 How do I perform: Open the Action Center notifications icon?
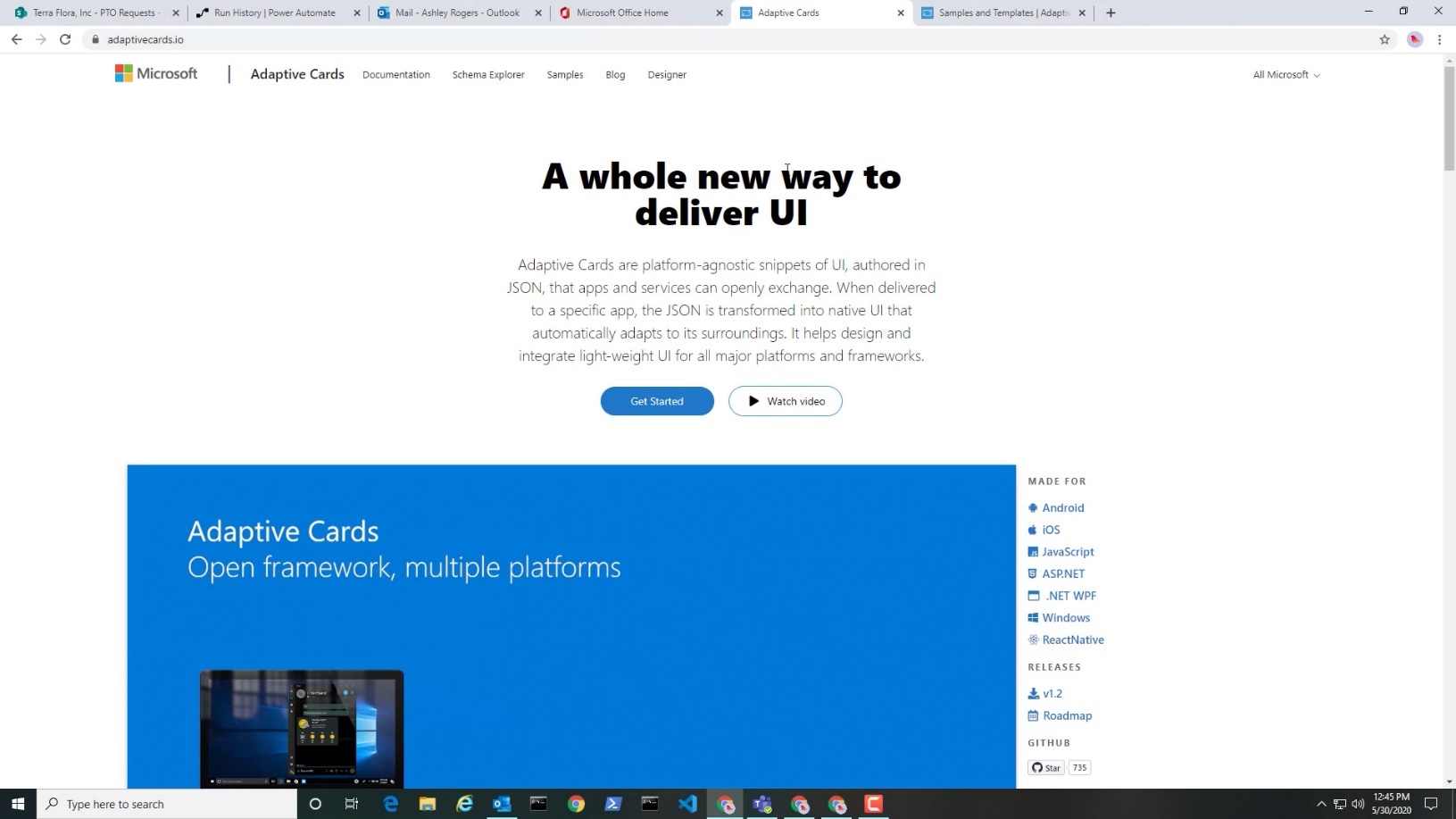[x=1431, y=804]
